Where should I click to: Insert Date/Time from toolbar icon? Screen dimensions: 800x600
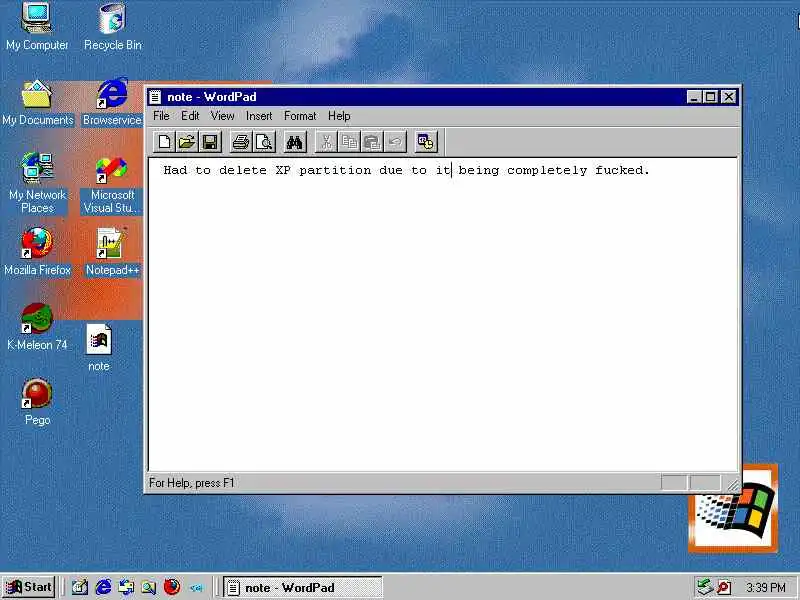426,142
